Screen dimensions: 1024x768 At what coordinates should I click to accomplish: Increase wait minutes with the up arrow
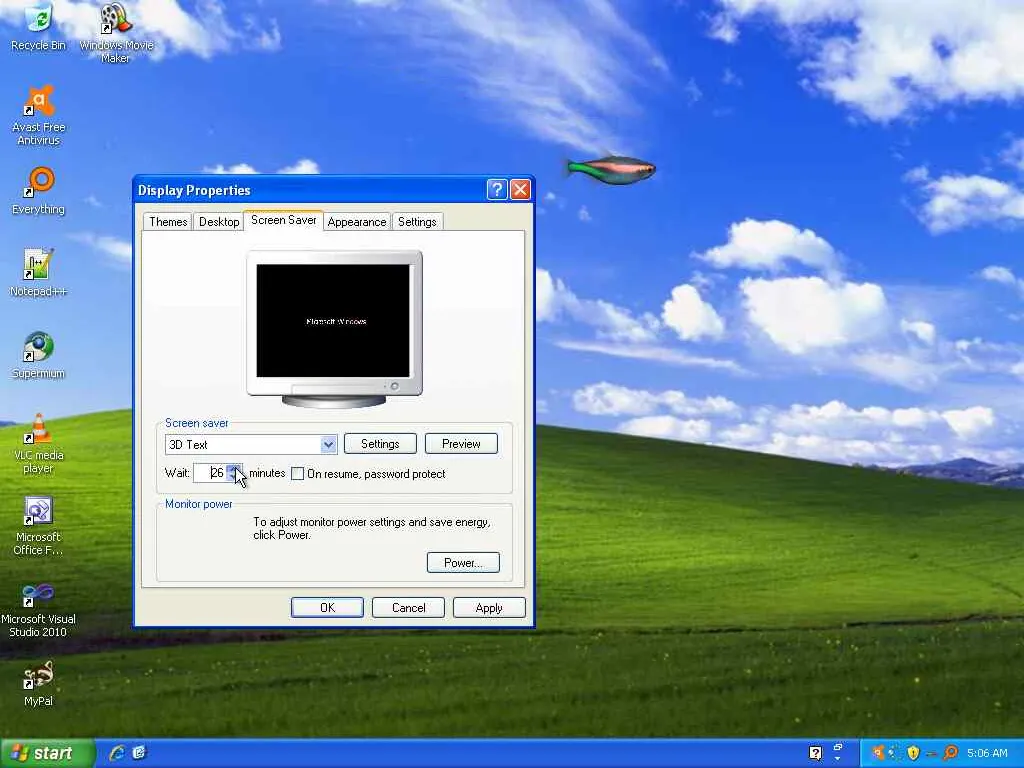(234, 468)
